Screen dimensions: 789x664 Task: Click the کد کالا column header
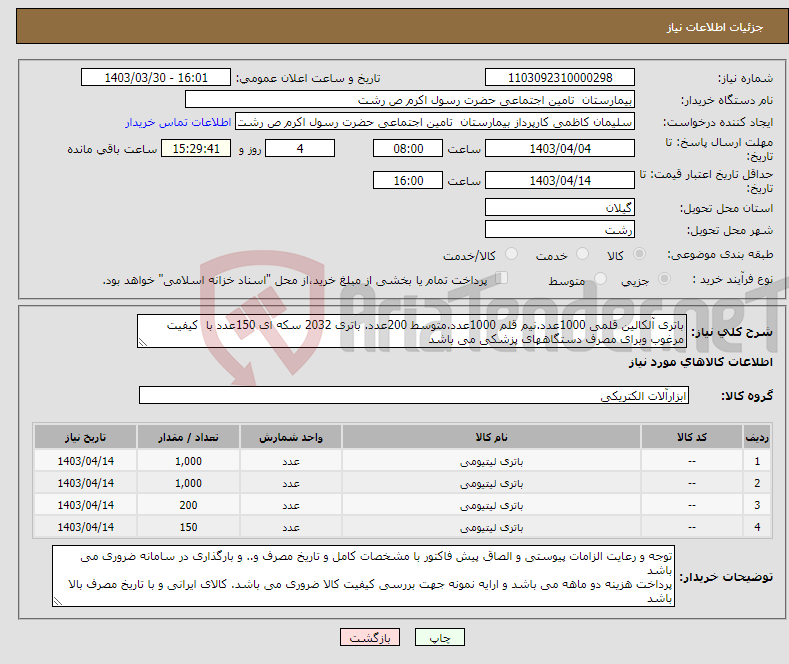click(692, 437)
